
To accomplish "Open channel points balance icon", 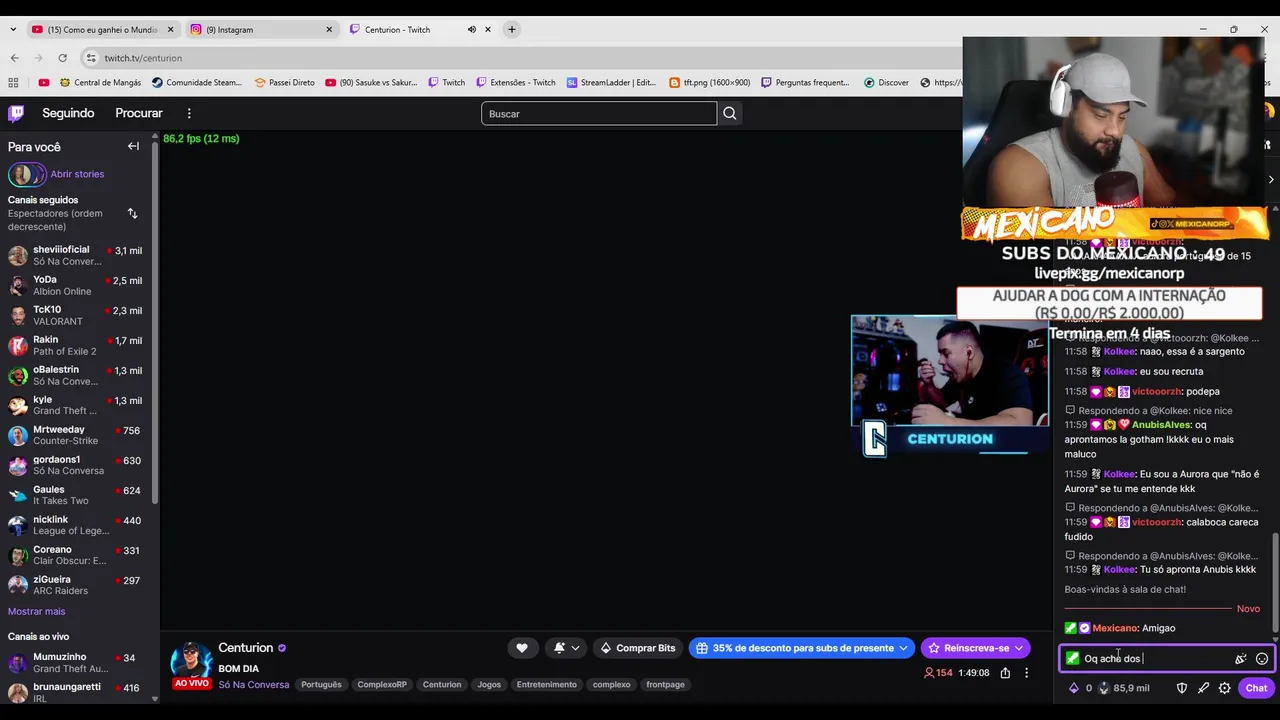I will (1104, 688).
